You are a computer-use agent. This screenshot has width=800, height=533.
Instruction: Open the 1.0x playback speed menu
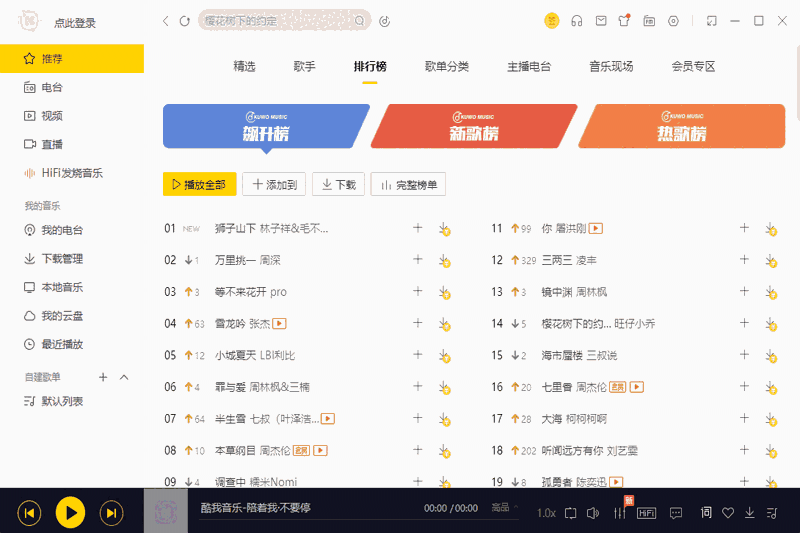tap(546, 513)
